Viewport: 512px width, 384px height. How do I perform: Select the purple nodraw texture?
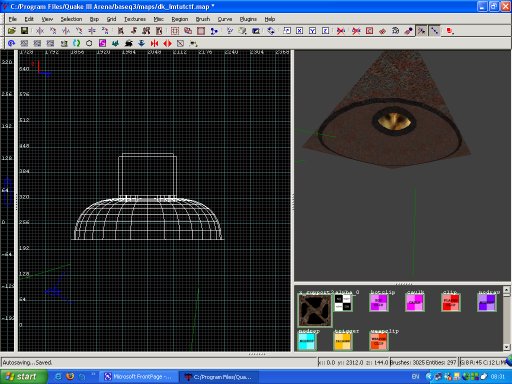tap(487, 303)
